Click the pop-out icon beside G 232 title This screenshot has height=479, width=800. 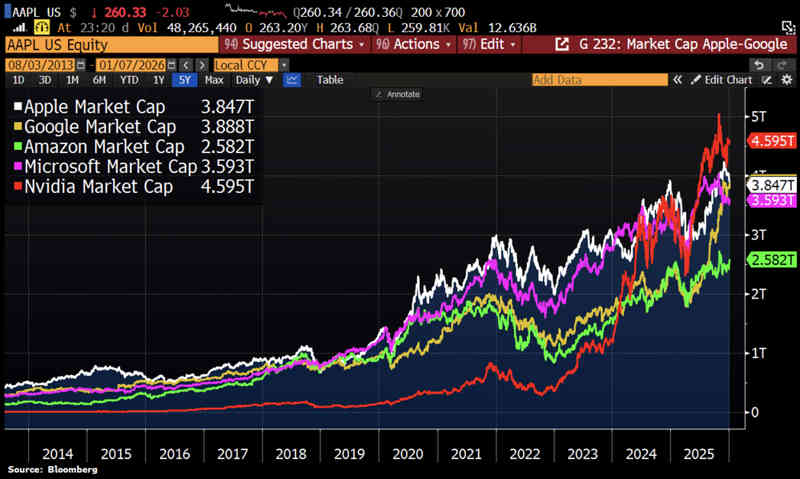[x=562, y=45]
